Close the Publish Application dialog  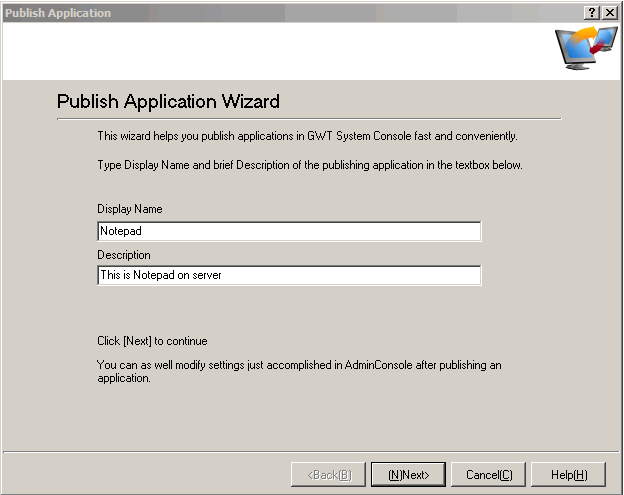[x=609, y=12]
